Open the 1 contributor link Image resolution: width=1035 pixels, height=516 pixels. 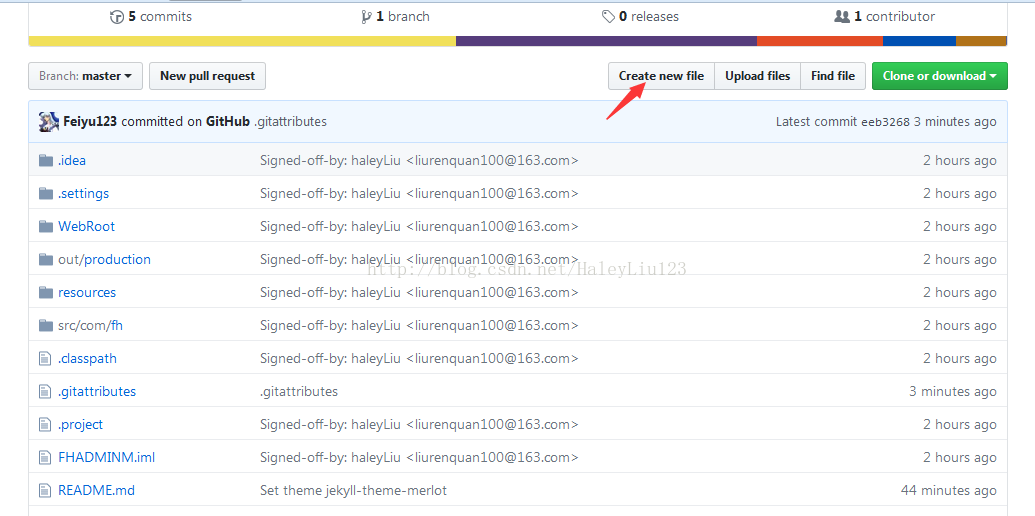coord(885,16)
